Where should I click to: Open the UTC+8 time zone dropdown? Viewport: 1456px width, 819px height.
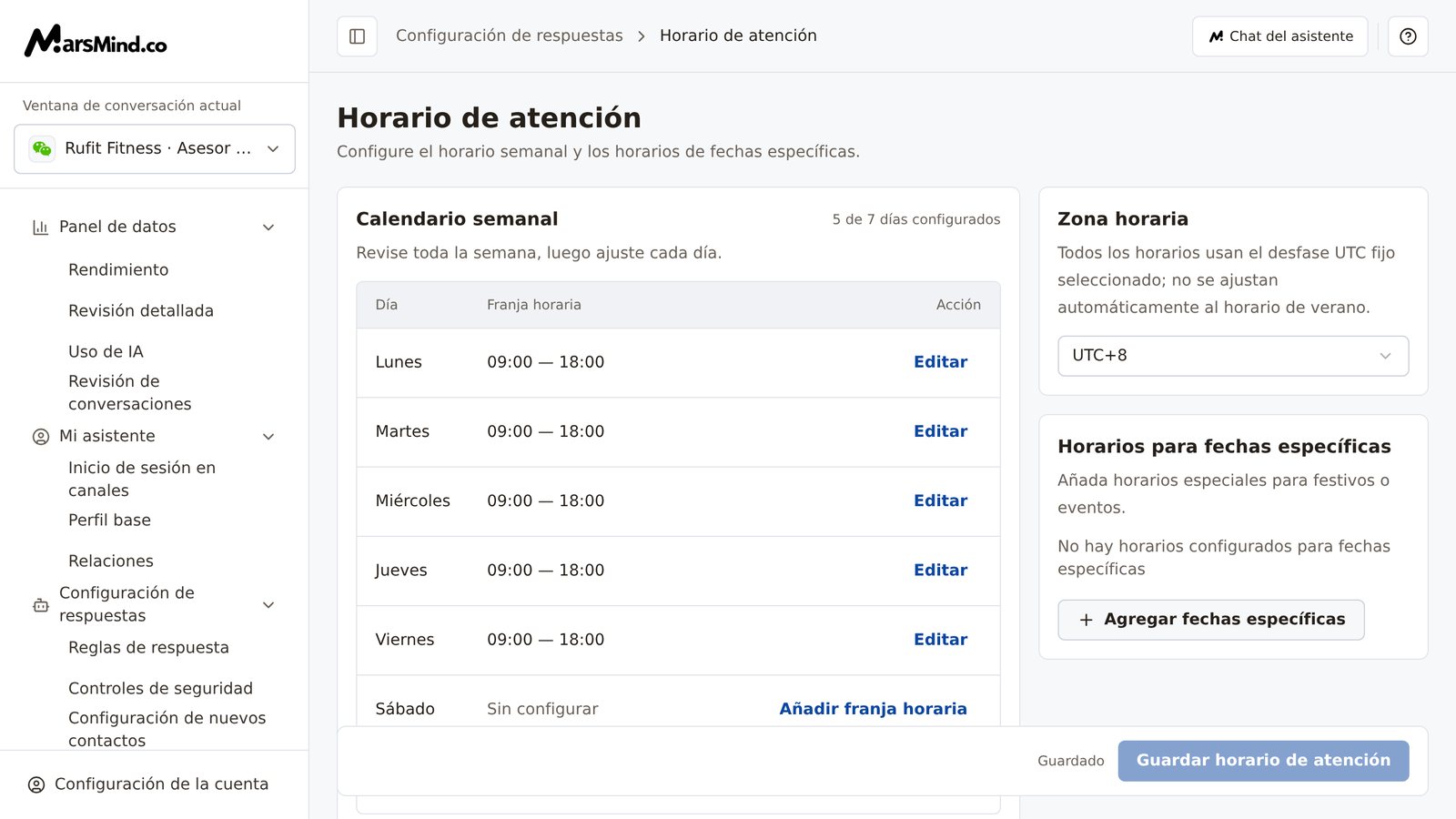(1233, 356)
